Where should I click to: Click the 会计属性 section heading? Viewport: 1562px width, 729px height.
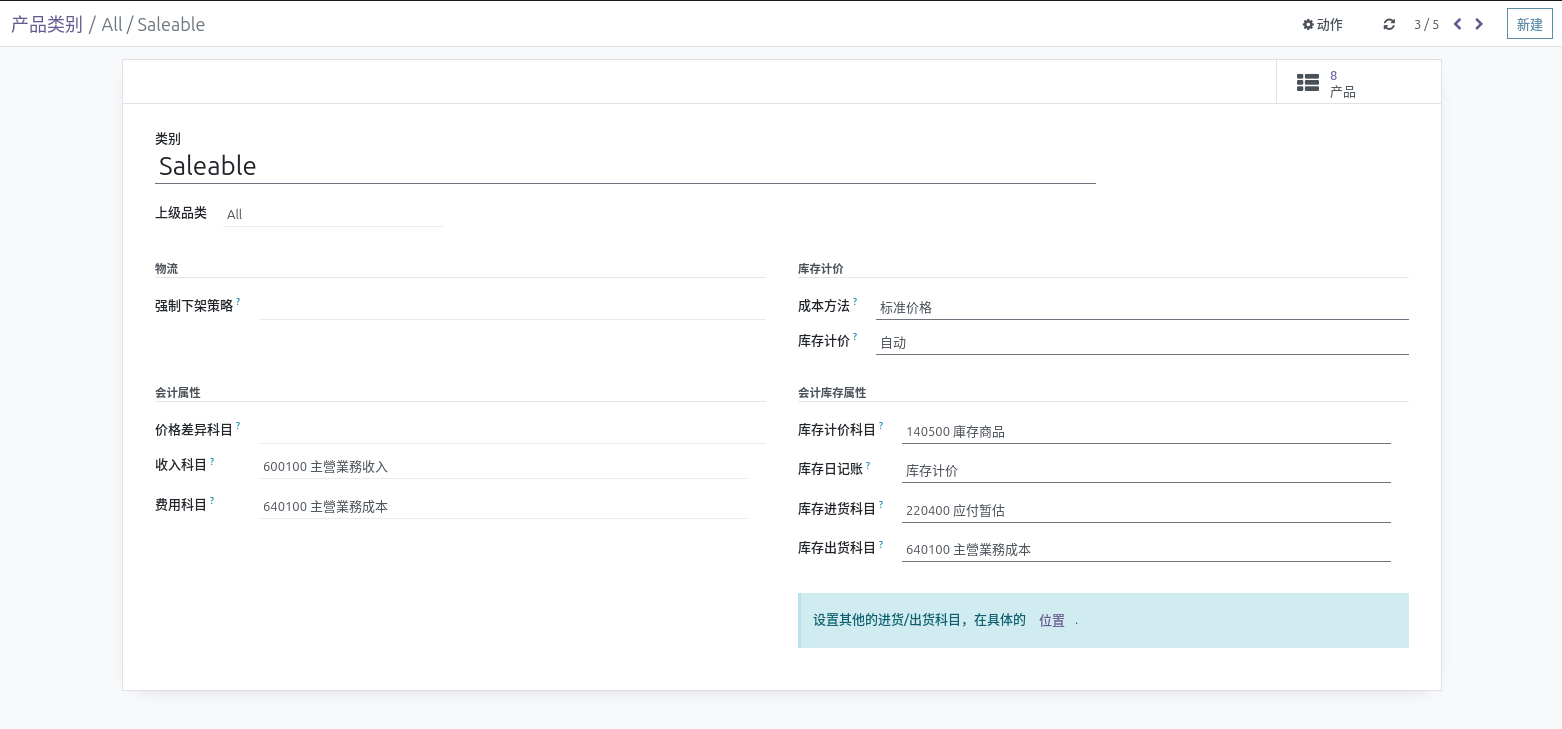178,393
